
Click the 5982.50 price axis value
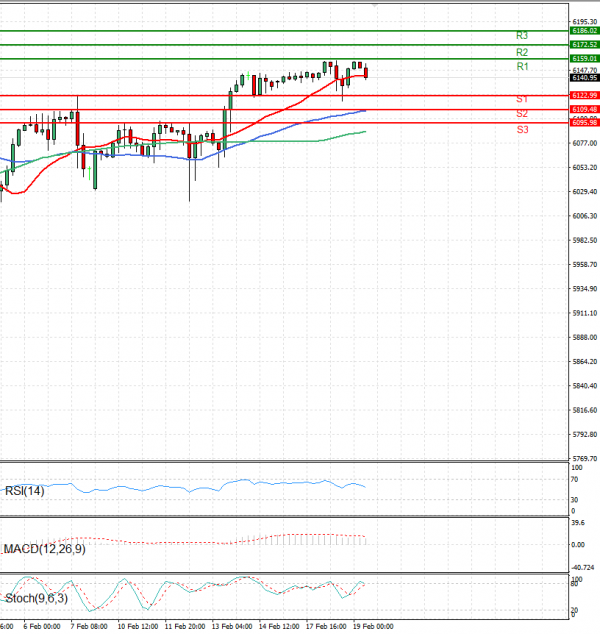(x=585, y=240)
